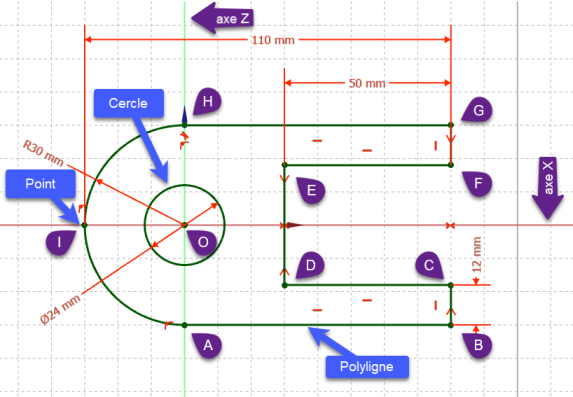The height and width of the screenshot is (397, 573).
Task: Click the 12 mm vertical dimension
Action: click(477, 255)
